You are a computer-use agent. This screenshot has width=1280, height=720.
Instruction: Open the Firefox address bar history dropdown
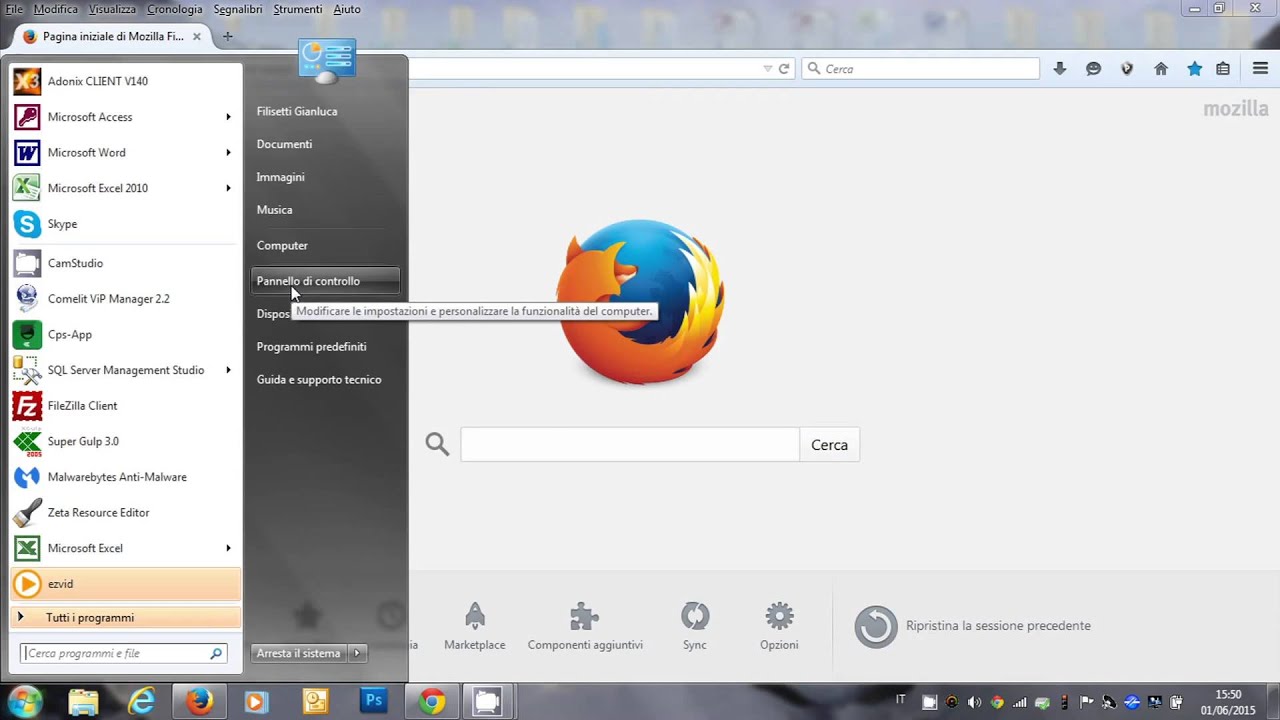coord(768,69)
